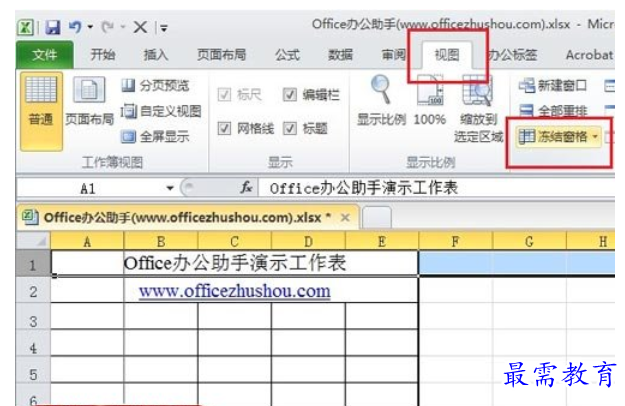This screenshot has height=406, width=625.
Task: Click the fx Insert Function button
Action: coord(246,187)
